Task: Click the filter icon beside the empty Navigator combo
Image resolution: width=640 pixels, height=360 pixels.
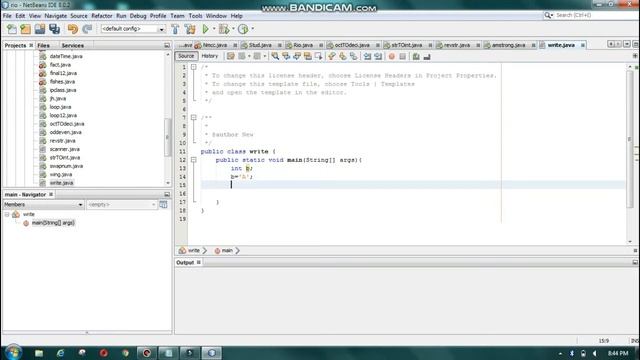Action: pyautogui.click(x=163, y=204)
